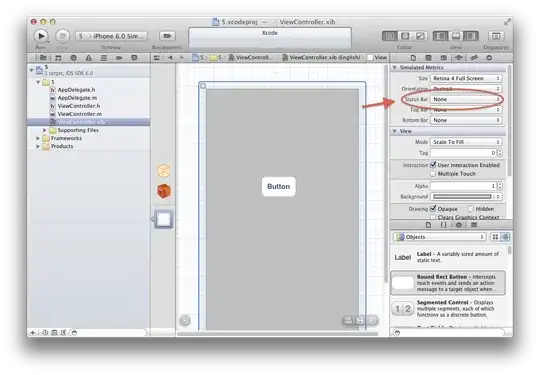
Task: Collapse the Simulated Metrics section
Action: point(395,67)
